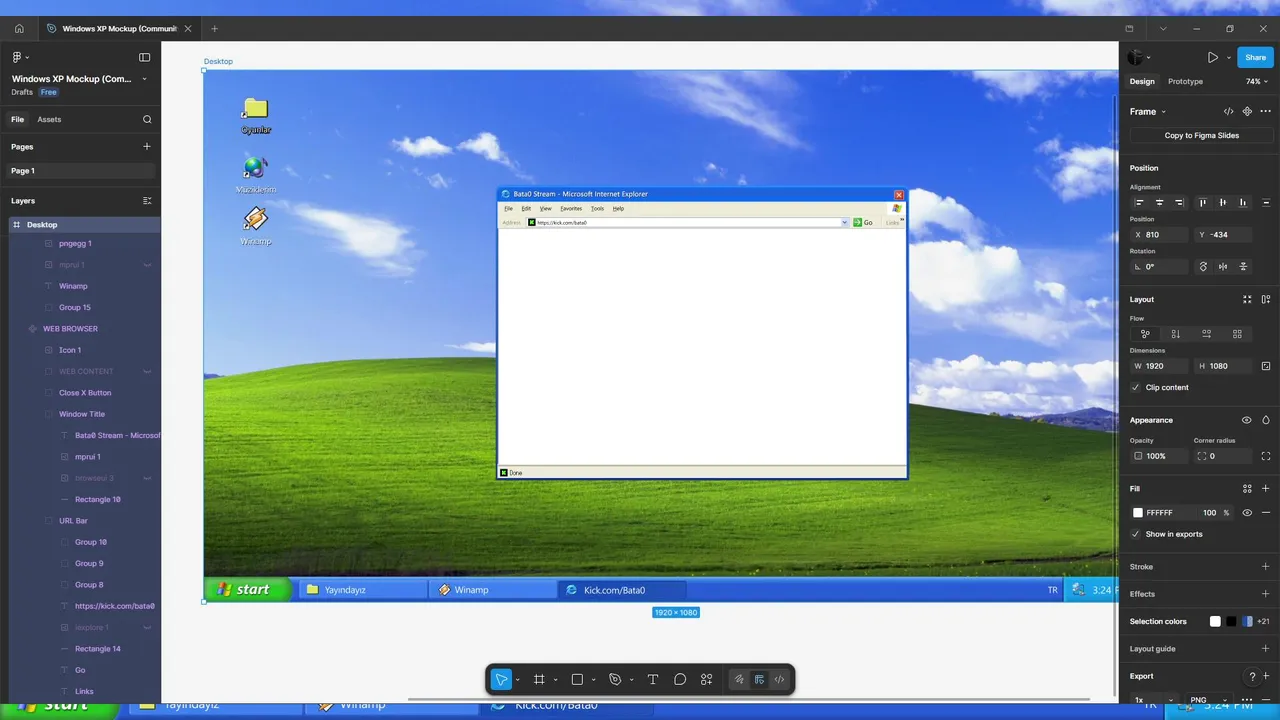Image resolution: width=1280 pixels, height=720 pixels.
Task: Click the black selection color swatch
Action: [1231, 621]
